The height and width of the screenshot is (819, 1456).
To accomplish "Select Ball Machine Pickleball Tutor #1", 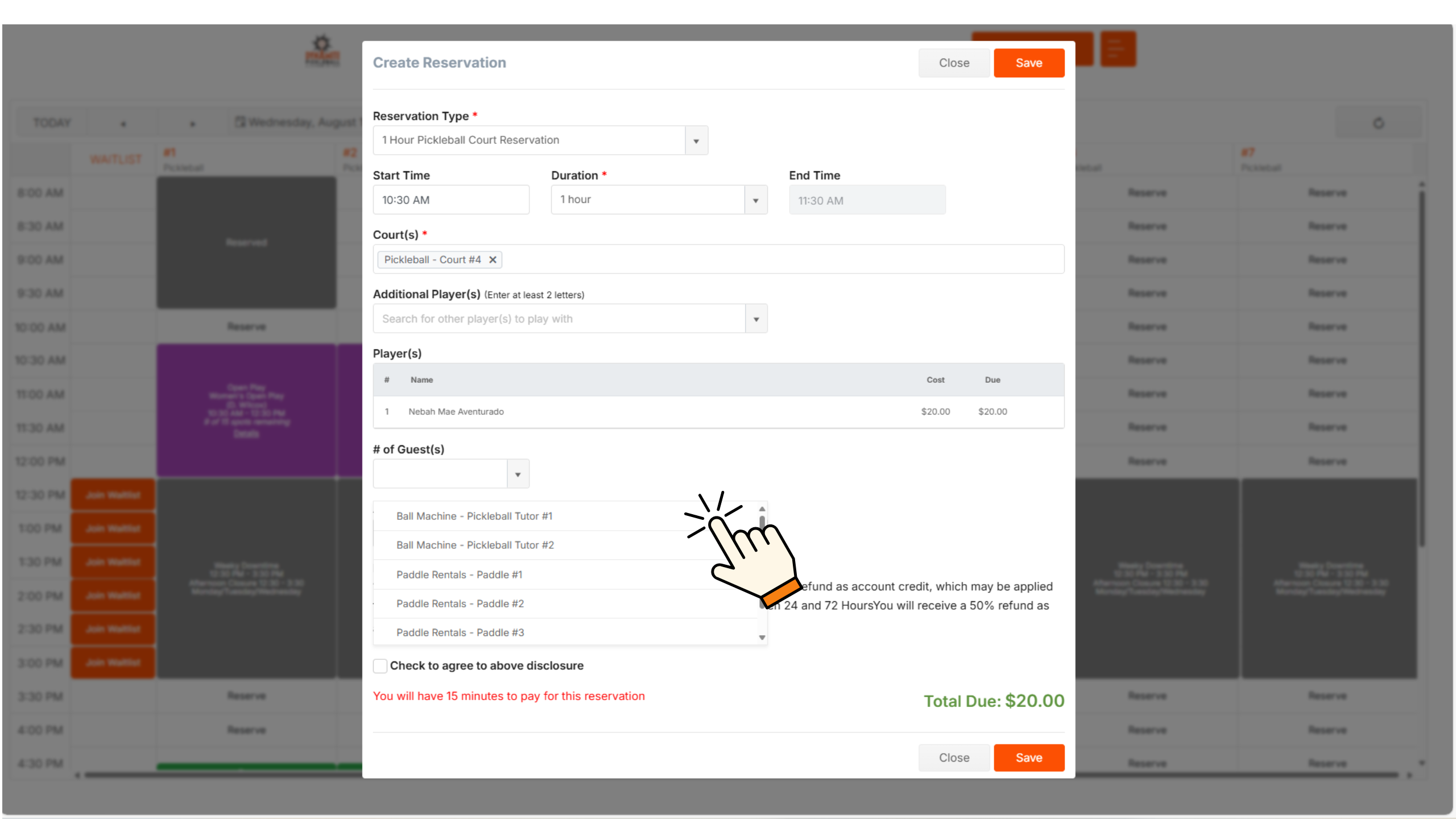I will (474, 516).
